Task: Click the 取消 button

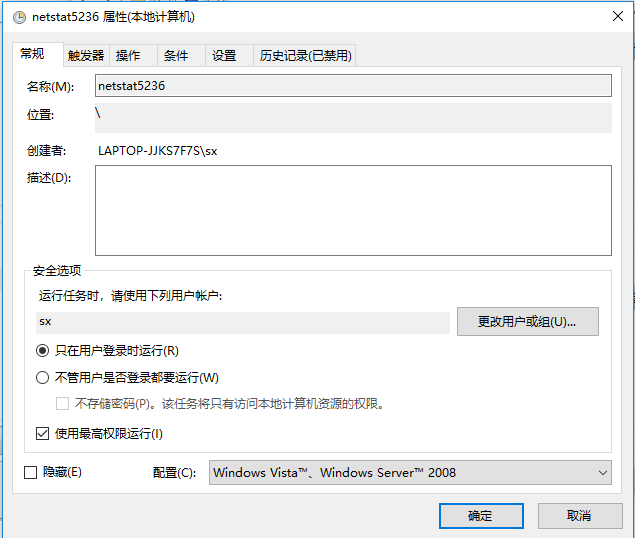Action: click(x=580, y=516)
